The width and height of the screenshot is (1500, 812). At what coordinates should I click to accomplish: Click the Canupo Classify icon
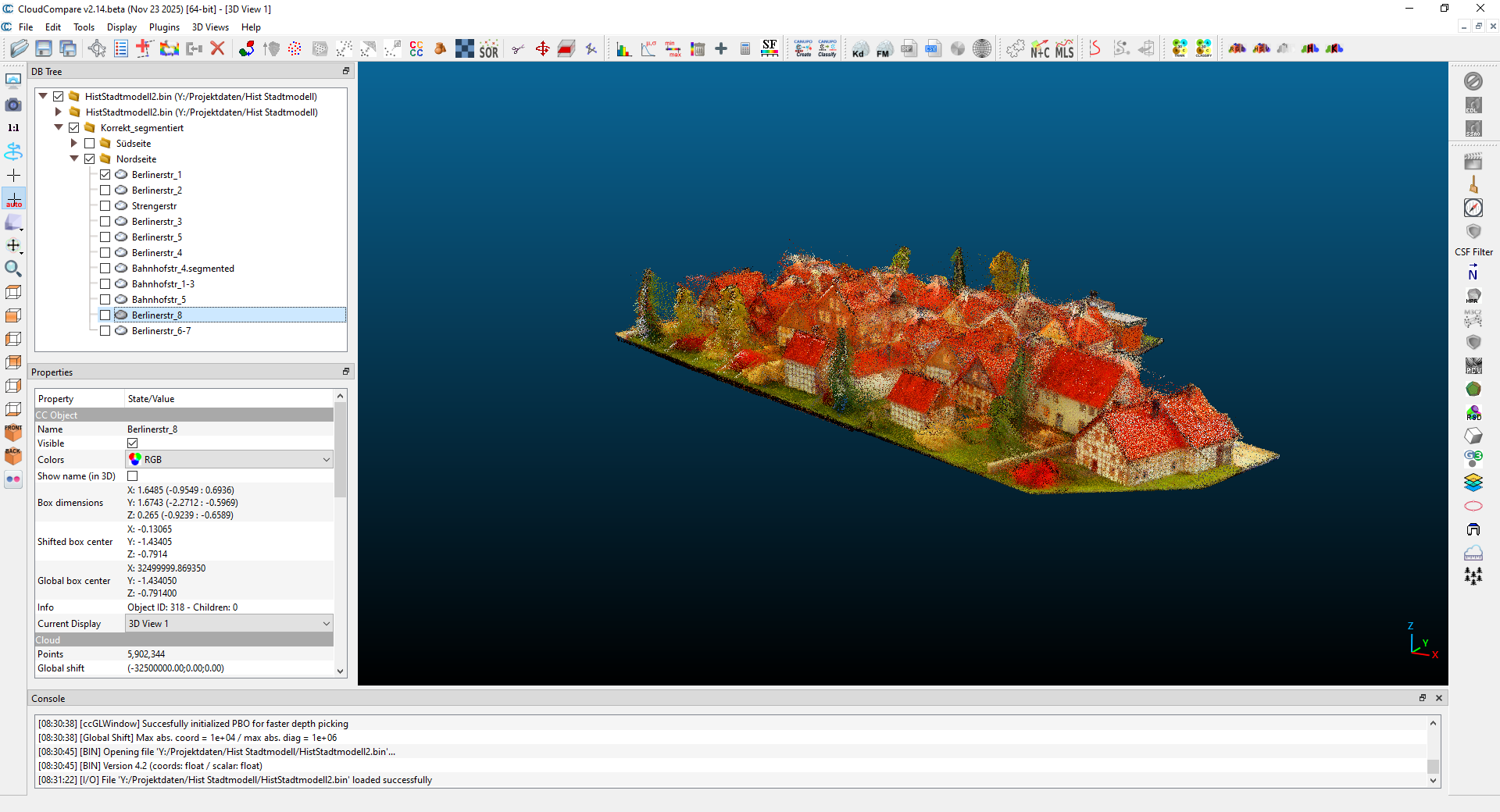(827, 48)
